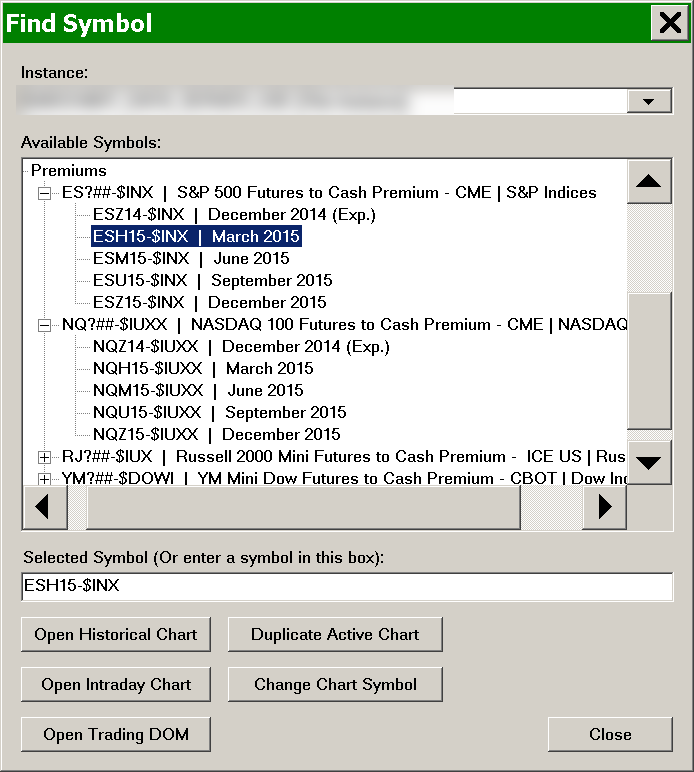Select NQ?##-$IUXX NASDAQ 100 Futures to Cash Premium

tap(344, 324)
